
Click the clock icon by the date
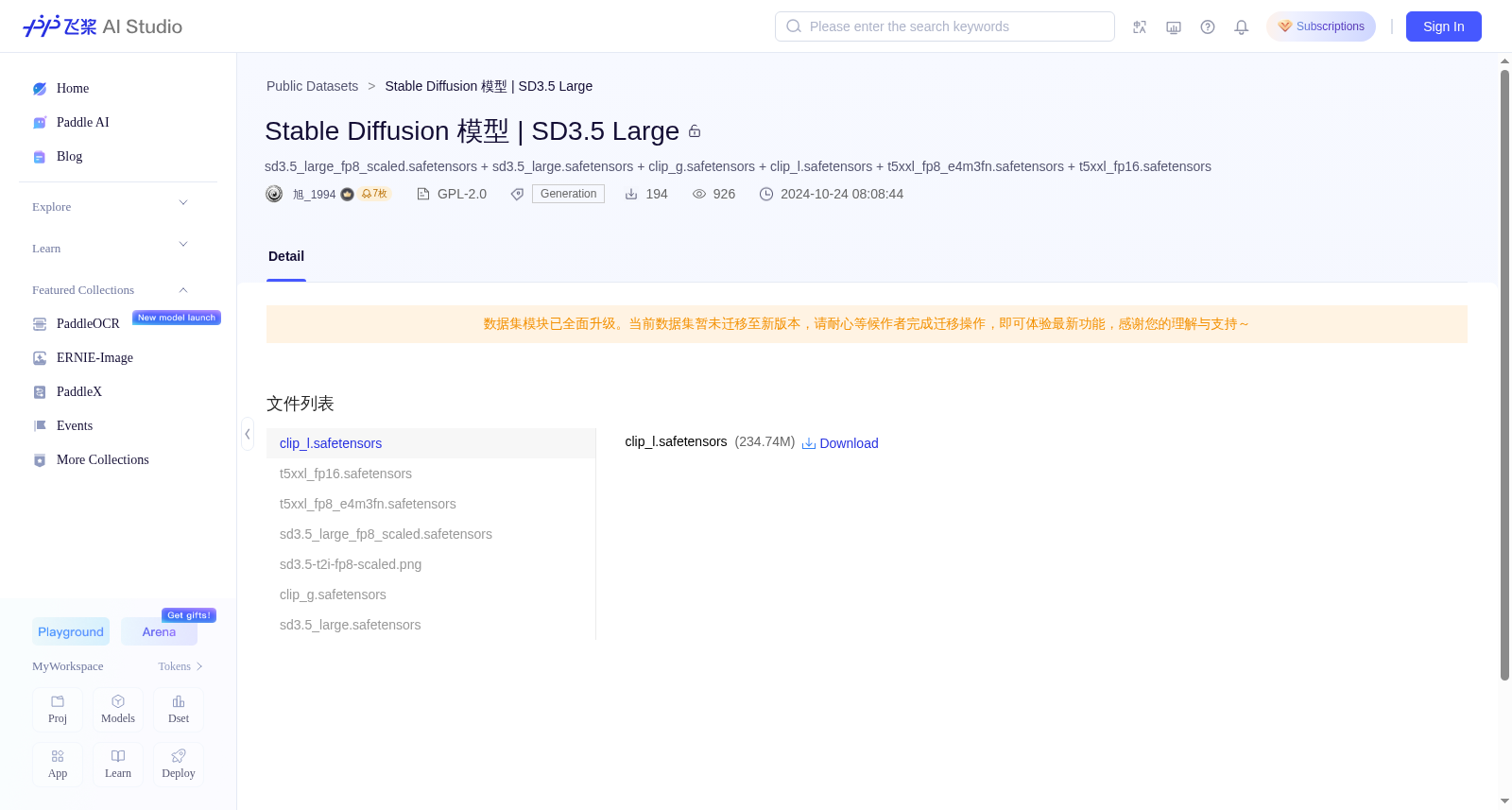point(766,194)
